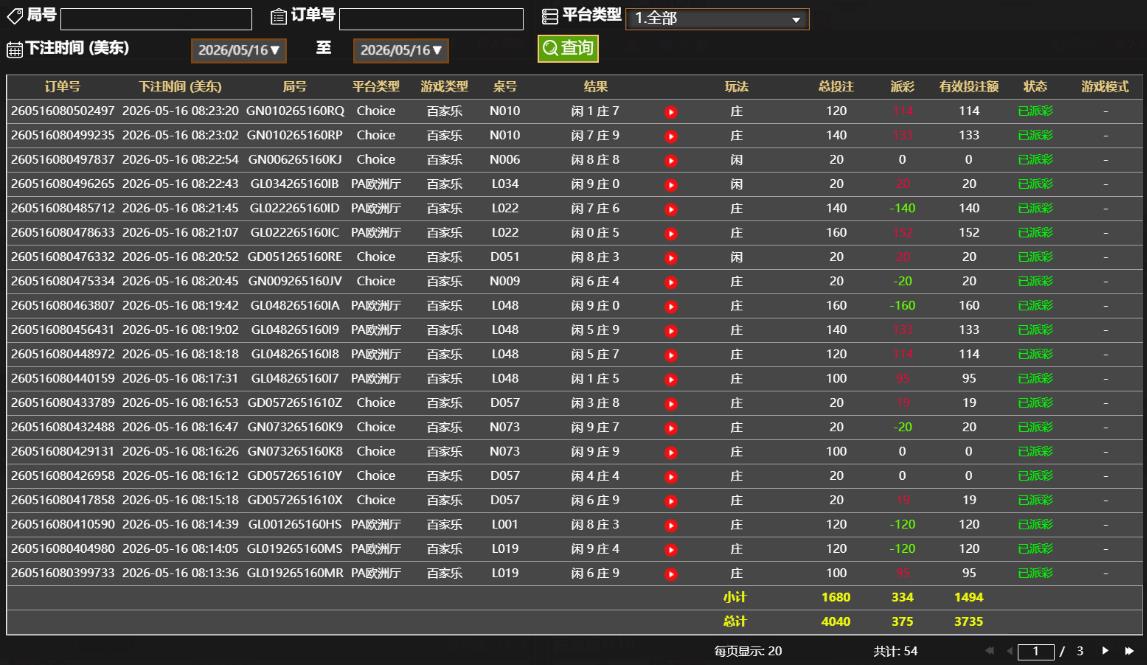Focus the 订单号 input field

[432, 18]
